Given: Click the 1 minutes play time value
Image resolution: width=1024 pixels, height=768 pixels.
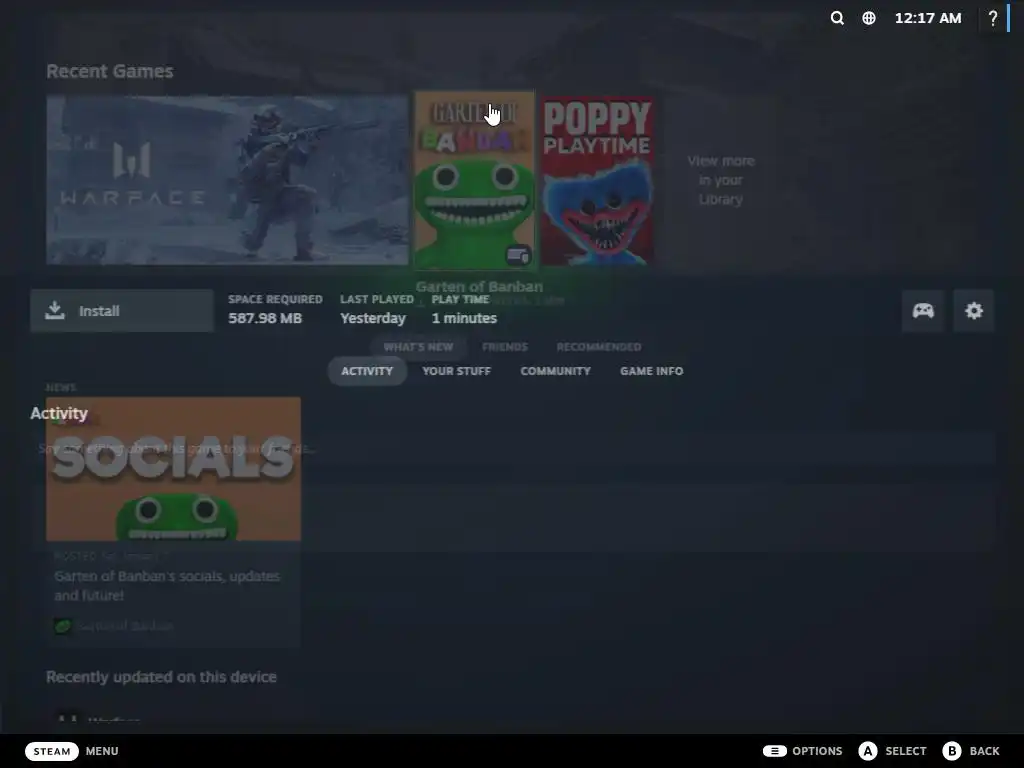Looking at the screenshot, I should 464,318.
